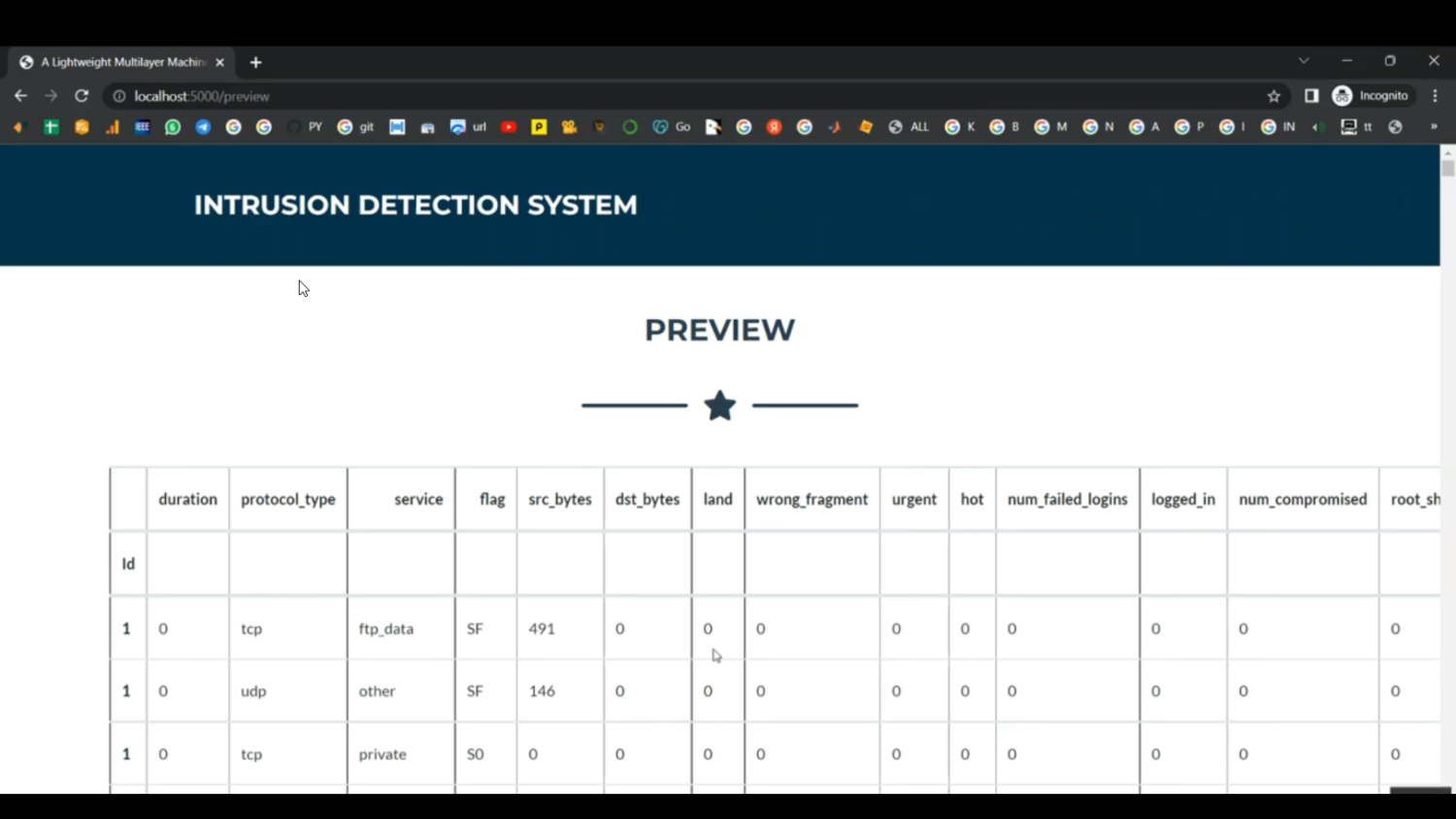Reload the current page
This screenshot has height=819, width=1456.
point(82,96)
